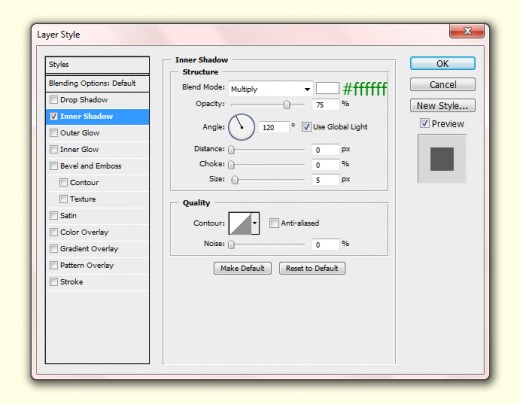Open the contour curve thumbnail
This screenshot has width=520, height=404.
240,223
